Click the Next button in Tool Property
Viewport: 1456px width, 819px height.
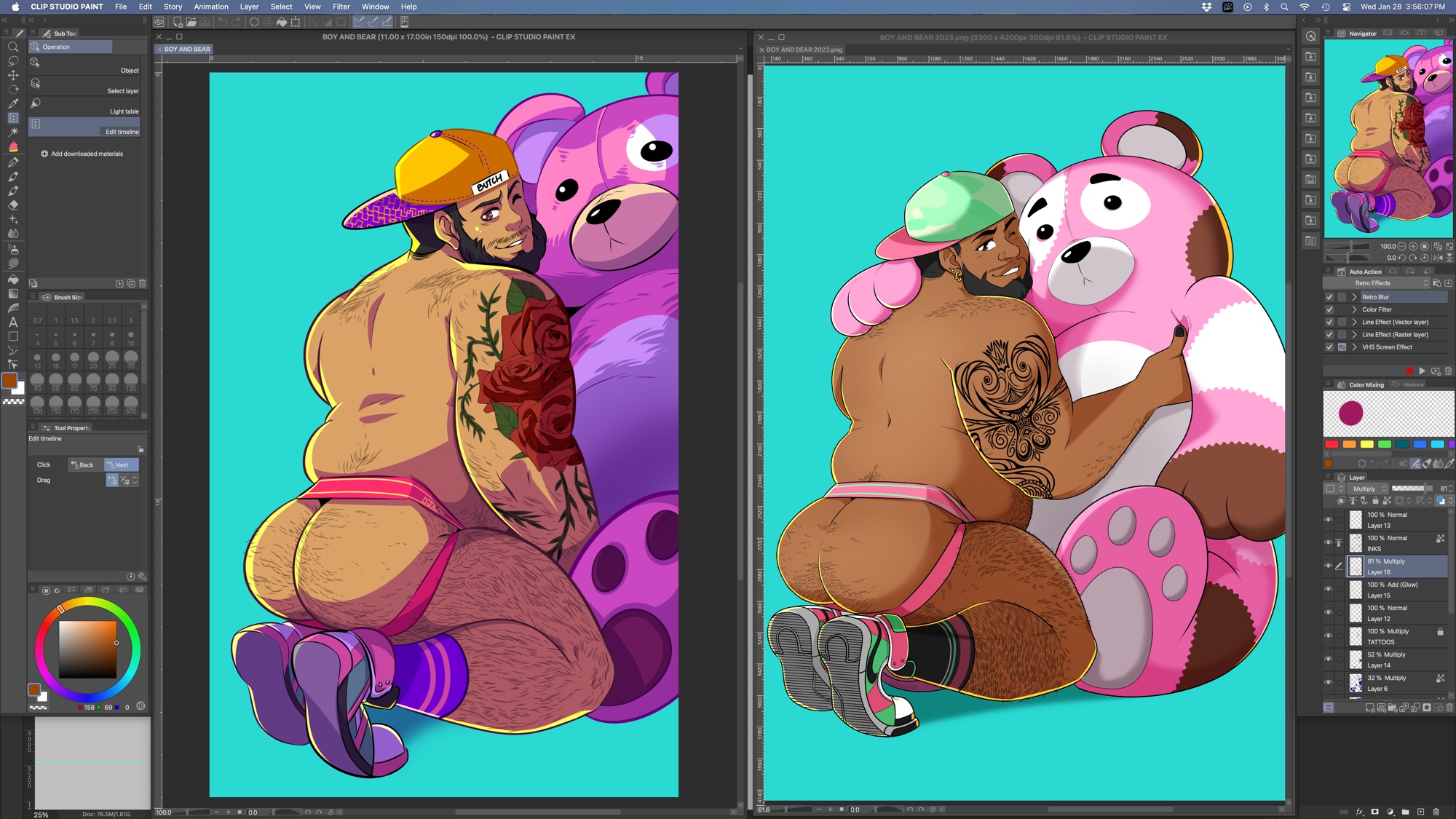[x=121, y=465]
